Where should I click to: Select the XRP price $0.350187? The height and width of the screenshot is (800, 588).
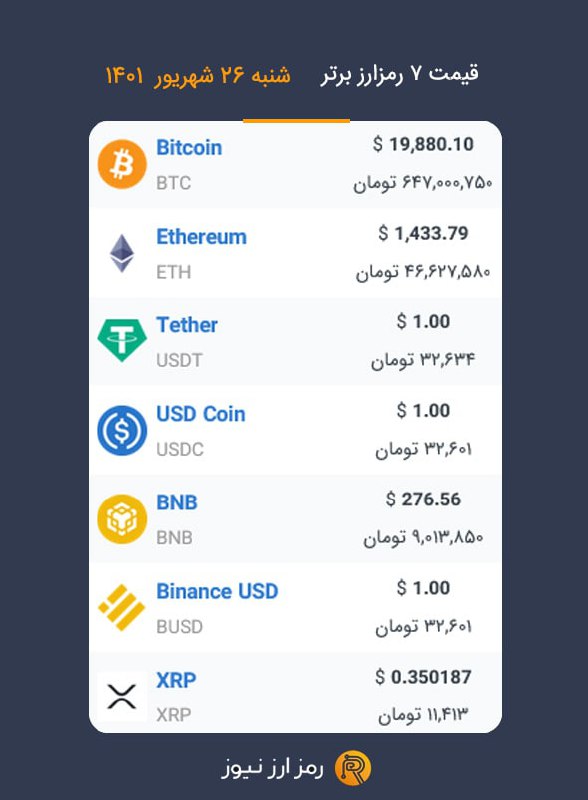click(x=423, y=677)
